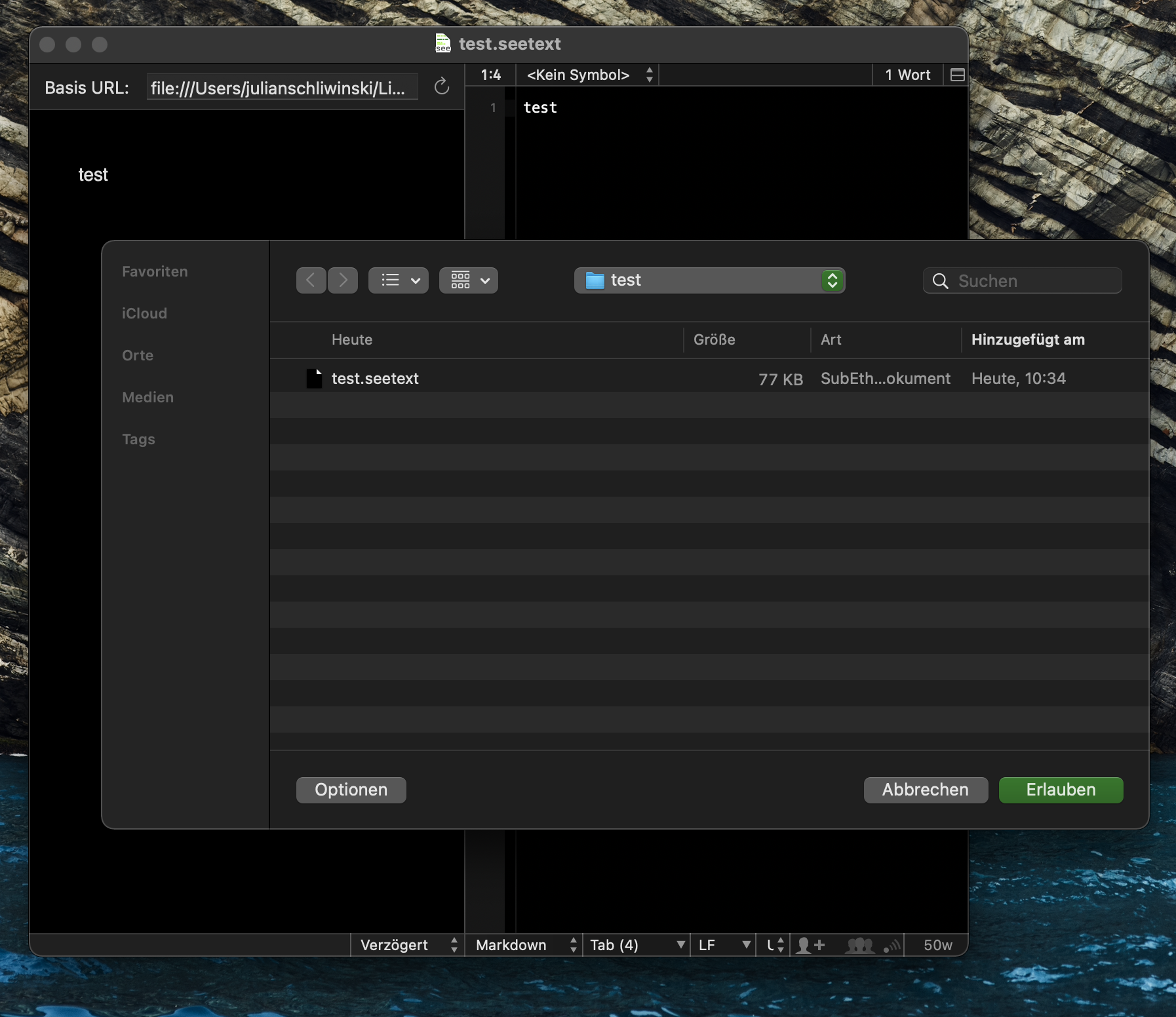This screenshot has width=1176, height=1017.
Task: Click line number 1 in gutter
Action: point(493,107)
